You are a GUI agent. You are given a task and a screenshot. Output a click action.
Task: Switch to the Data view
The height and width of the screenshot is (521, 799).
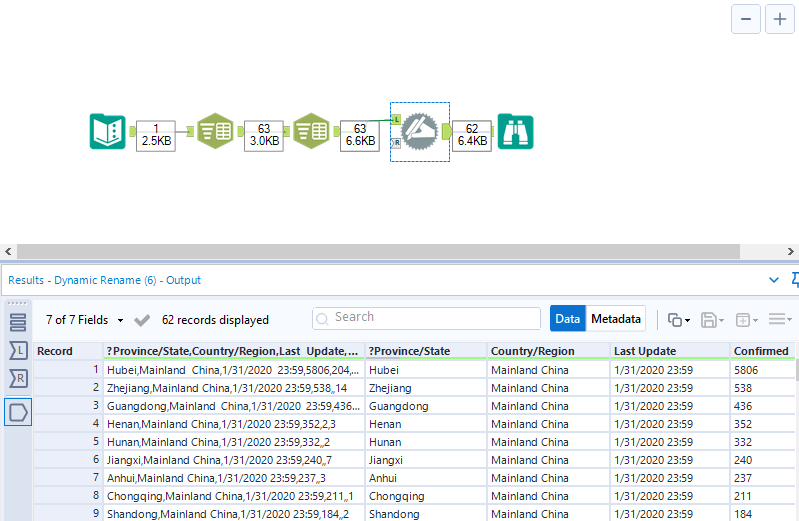[x=567, y=319]
